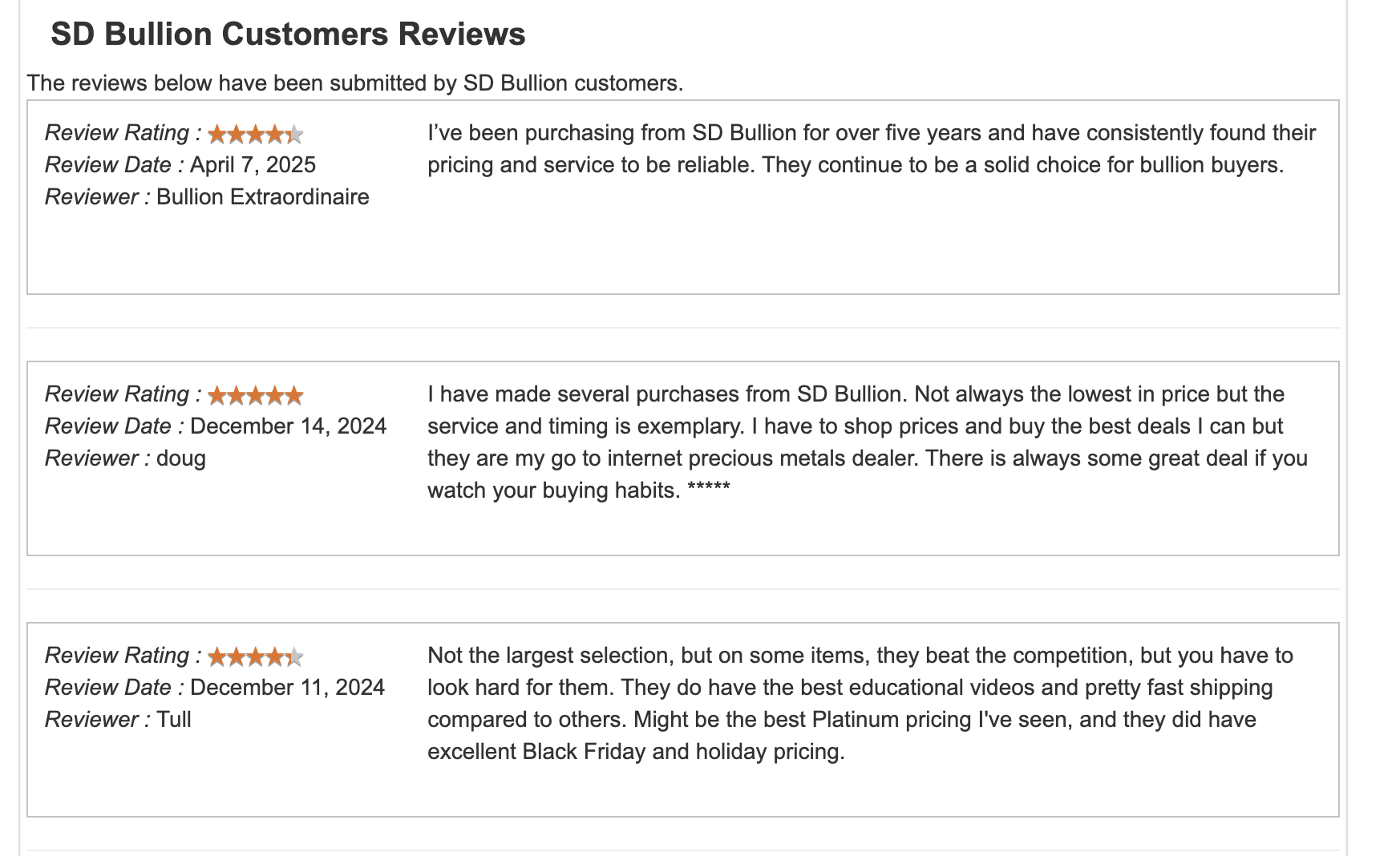Viewport: 1400px width, 856px height.
Task: Click doug's review text about several purchases
Action: [868, 442]
